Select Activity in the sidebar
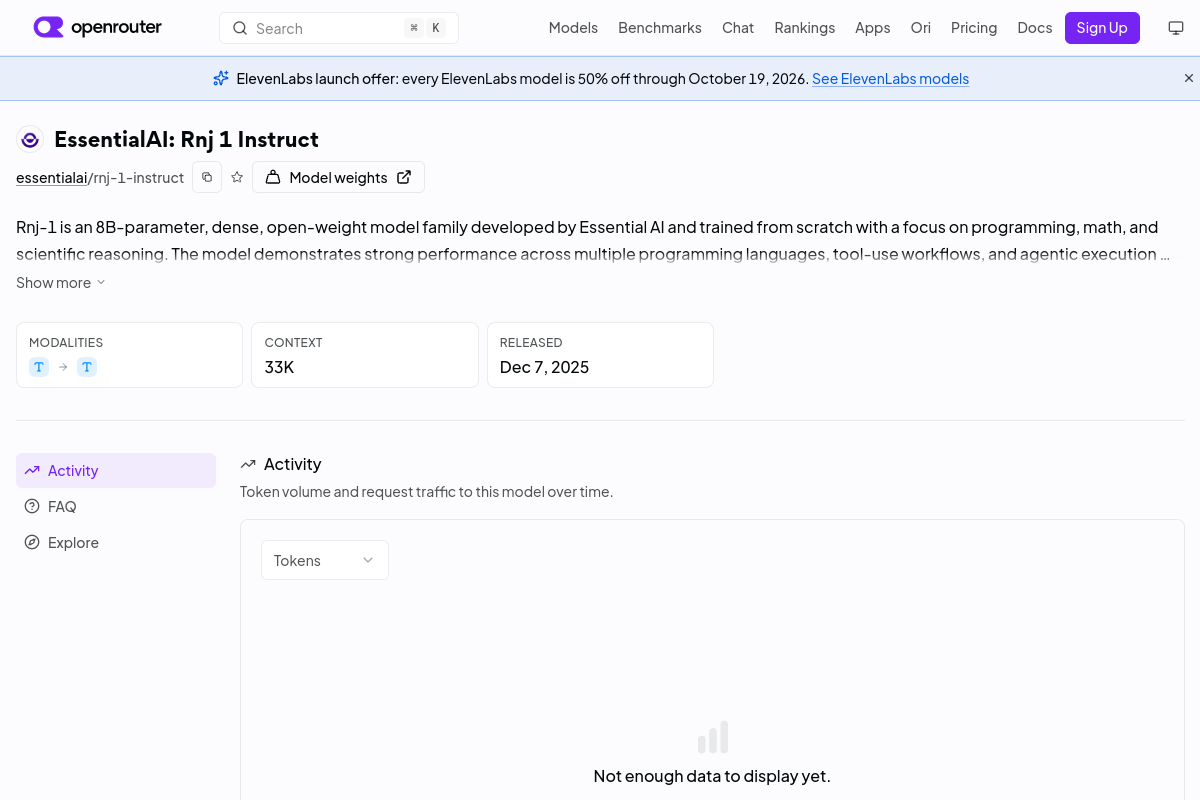 (x=116, y=470)
